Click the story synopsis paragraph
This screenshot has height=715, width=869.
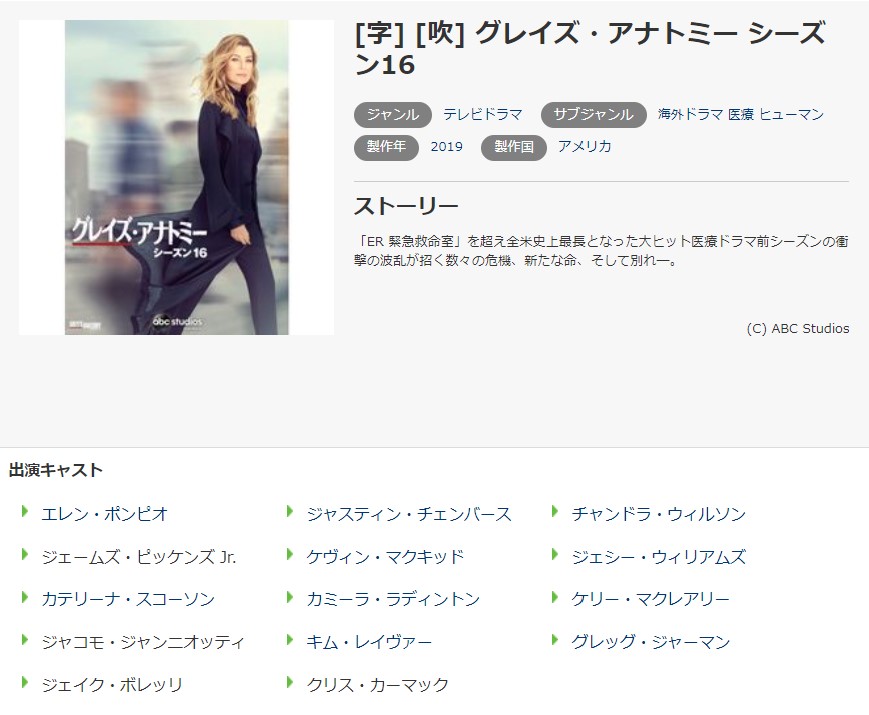(601, 251)
